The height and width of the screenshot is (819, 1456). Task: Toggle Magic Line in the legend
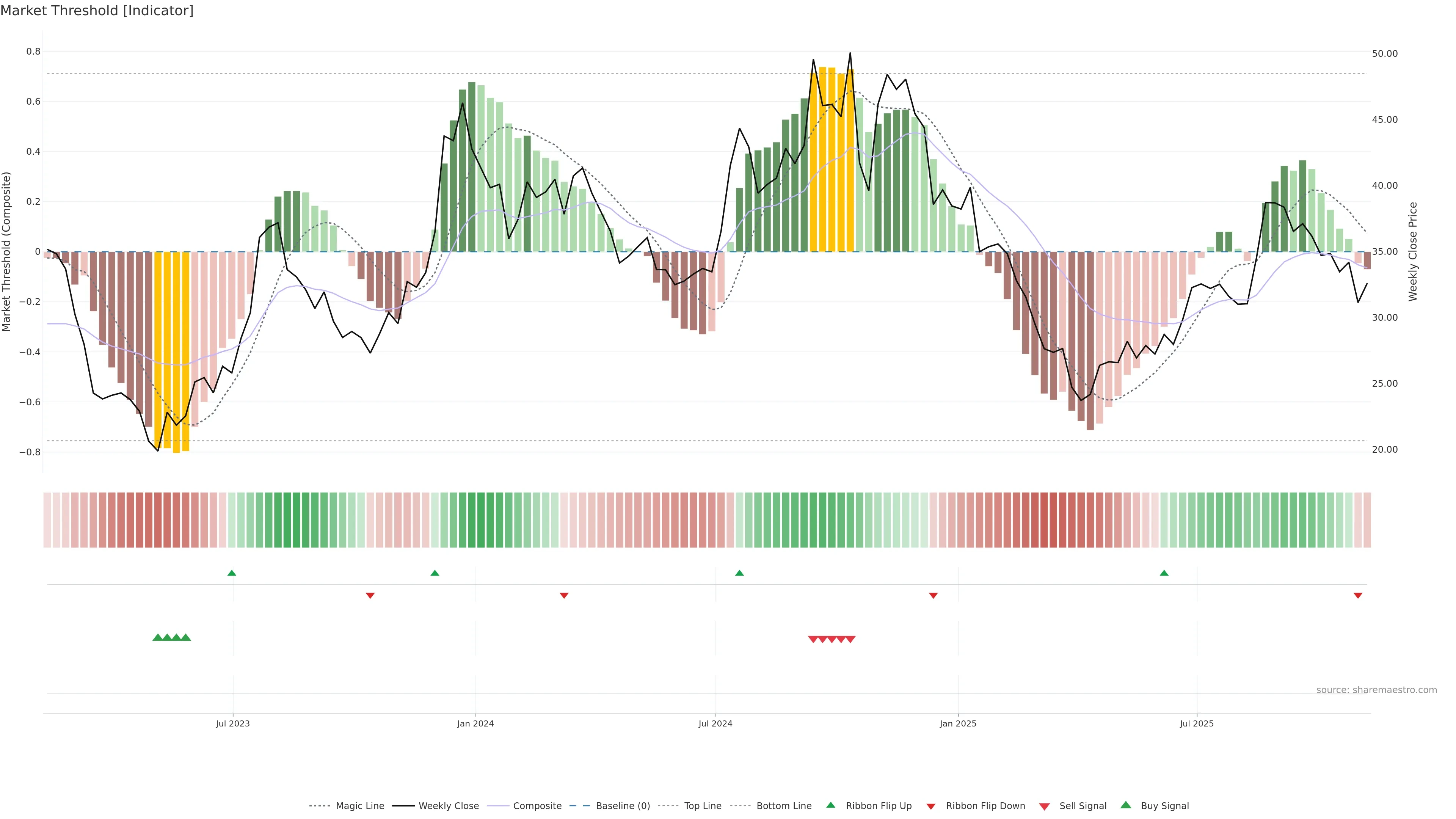[359, 806]
